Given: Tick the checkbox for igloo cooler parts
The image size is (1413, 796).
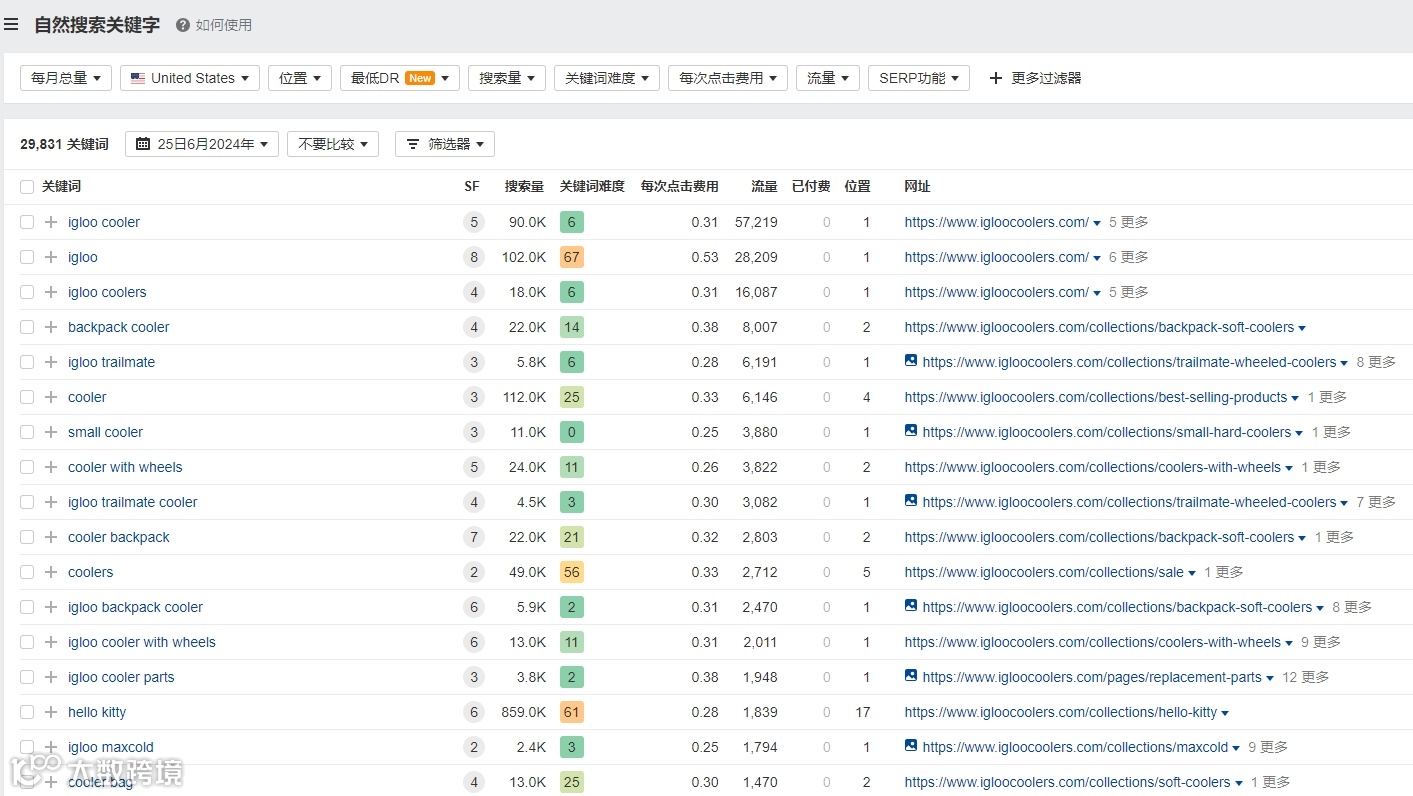Looking at the screenshot, I should [27, 677].
